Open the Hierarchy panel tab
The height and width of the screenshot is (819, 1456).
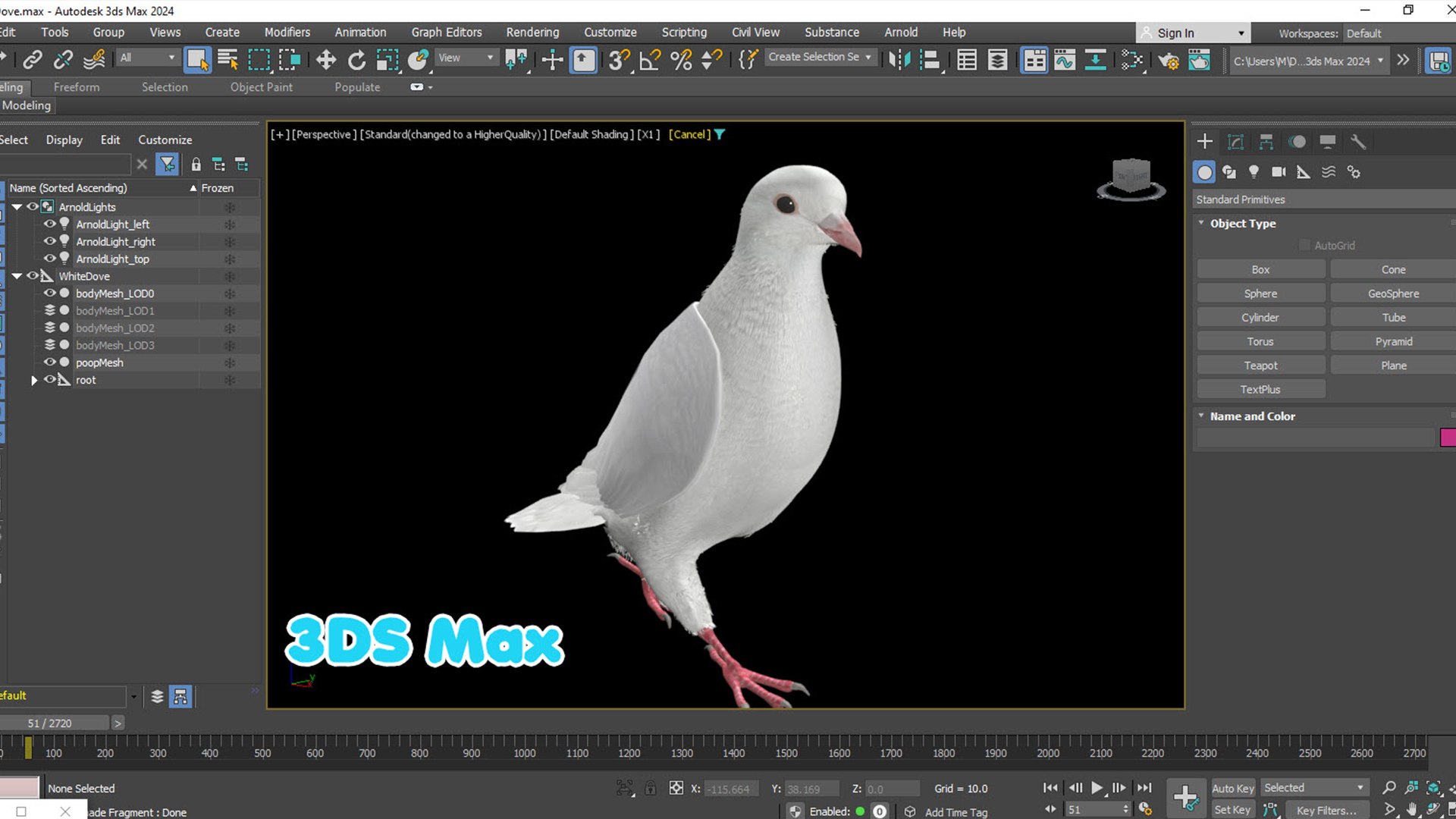[1266, 142]
